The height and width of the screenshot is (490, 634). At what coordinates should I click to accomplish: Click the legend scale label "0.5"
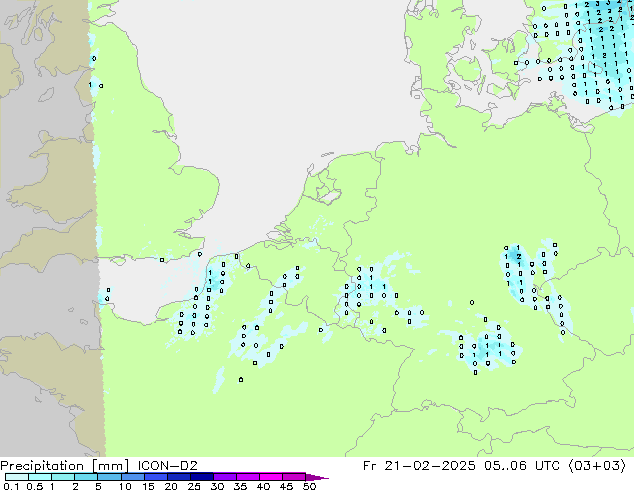tap(35, 486)
